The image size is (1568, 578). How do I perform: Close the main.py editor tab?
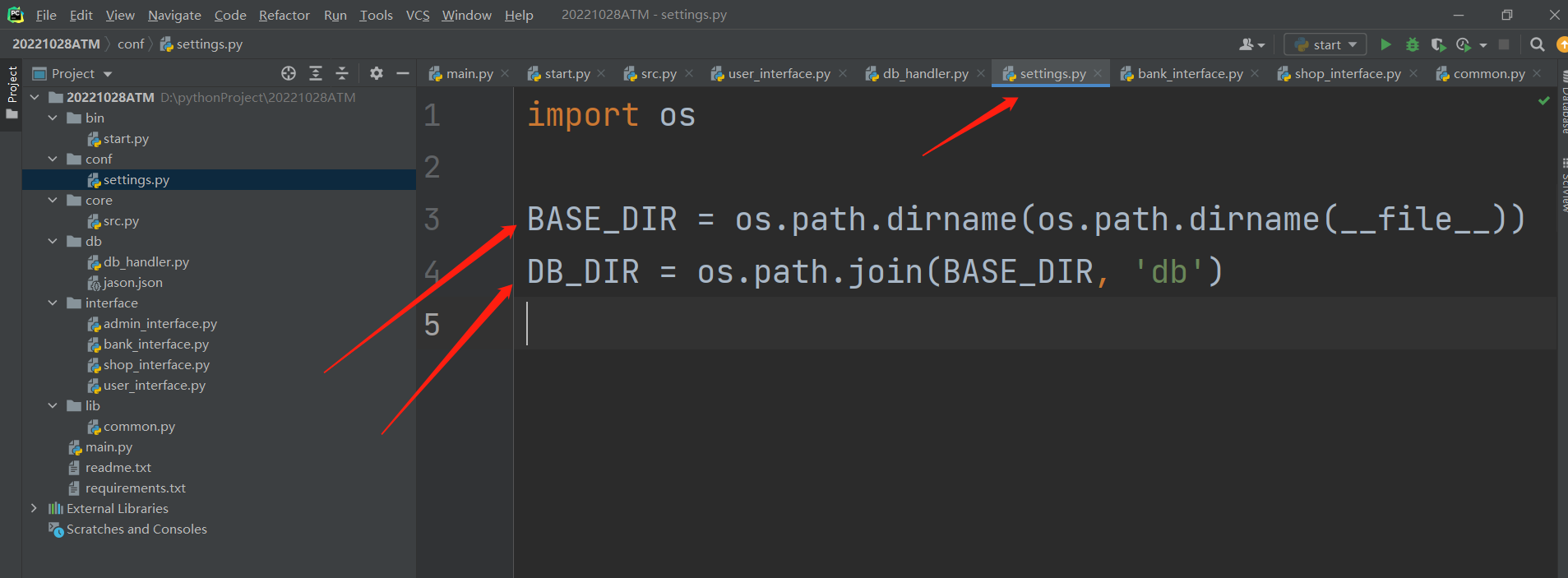click(x=505, y=73)
